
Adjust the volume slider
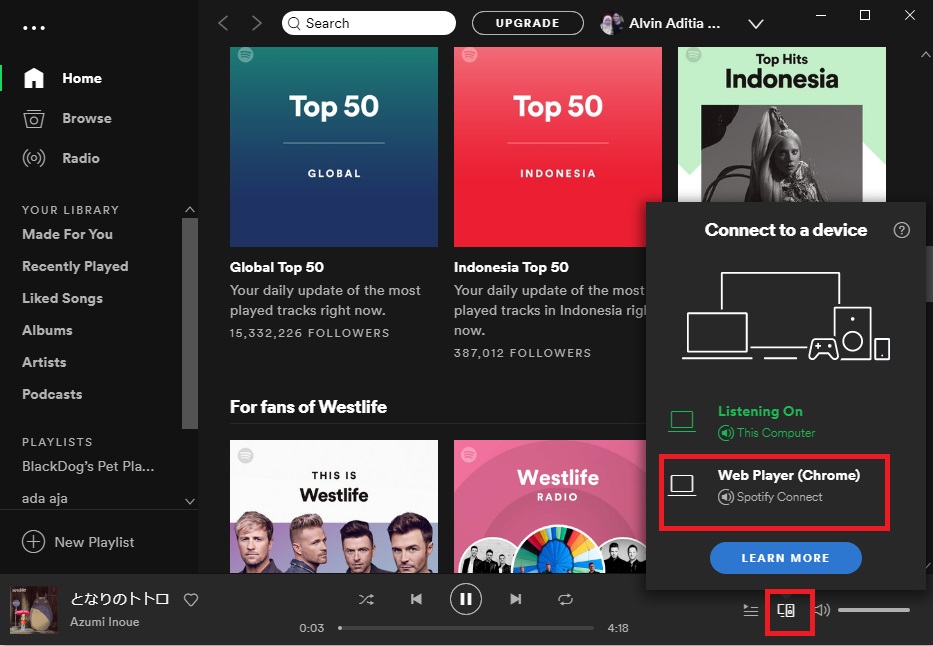(874, 610)
